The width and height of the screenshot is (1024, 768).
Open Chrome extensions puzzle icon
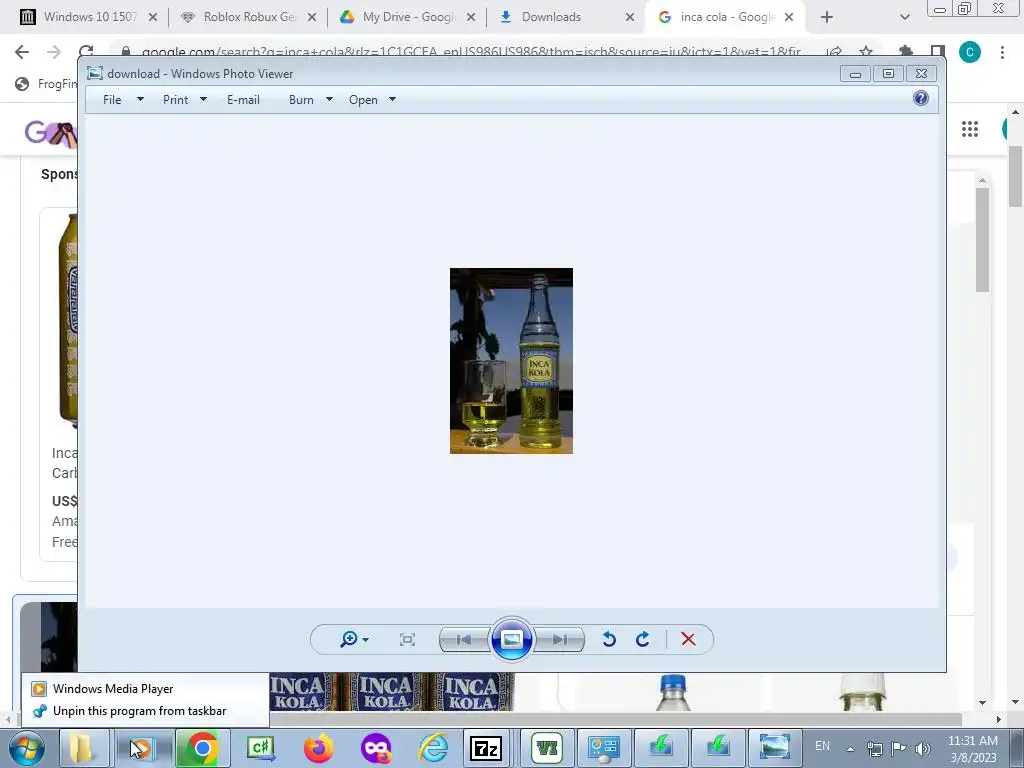[x=905, y=52]
